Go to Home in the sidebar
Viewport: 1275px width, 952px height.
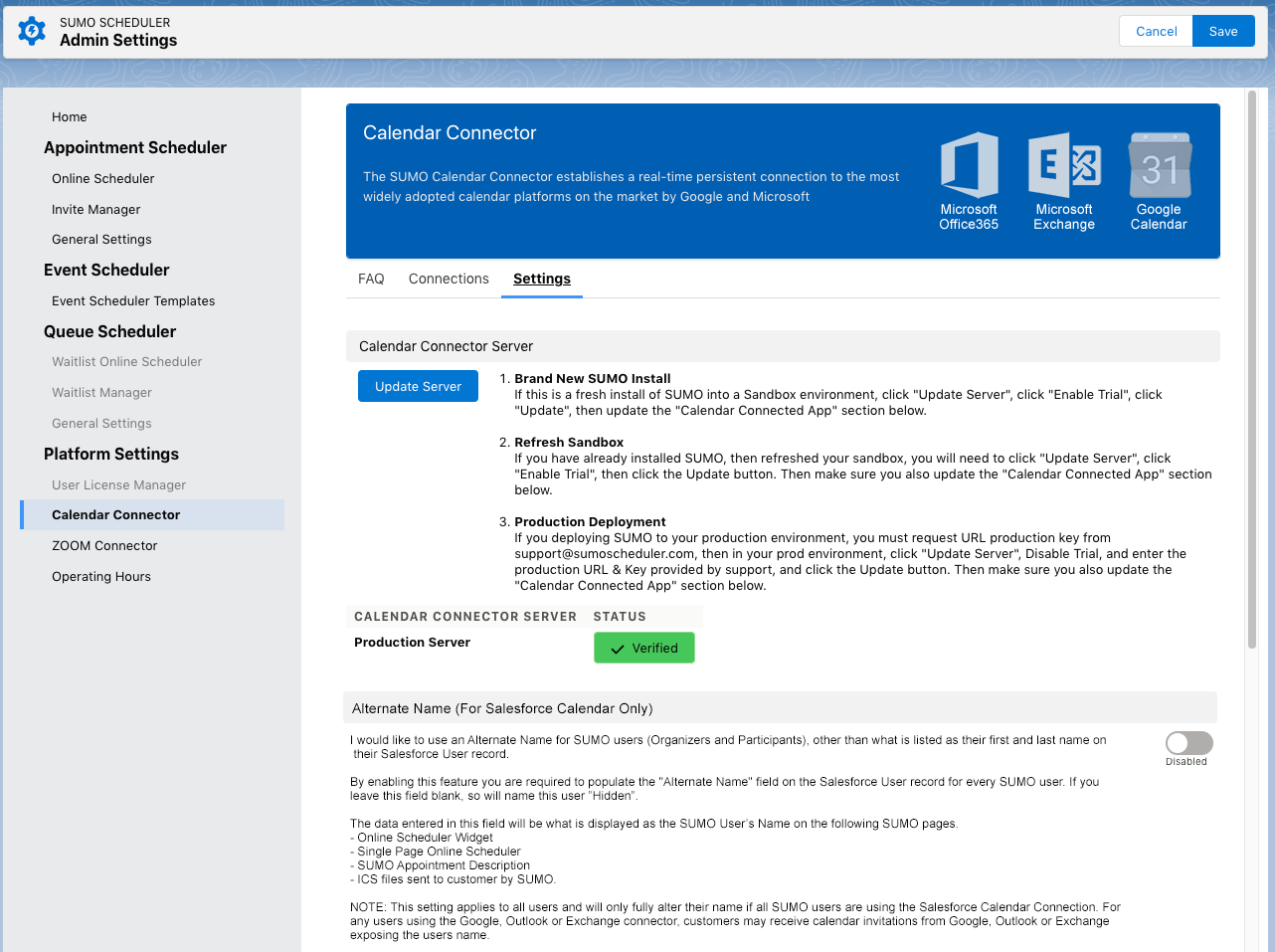click(x=70, y=116)
